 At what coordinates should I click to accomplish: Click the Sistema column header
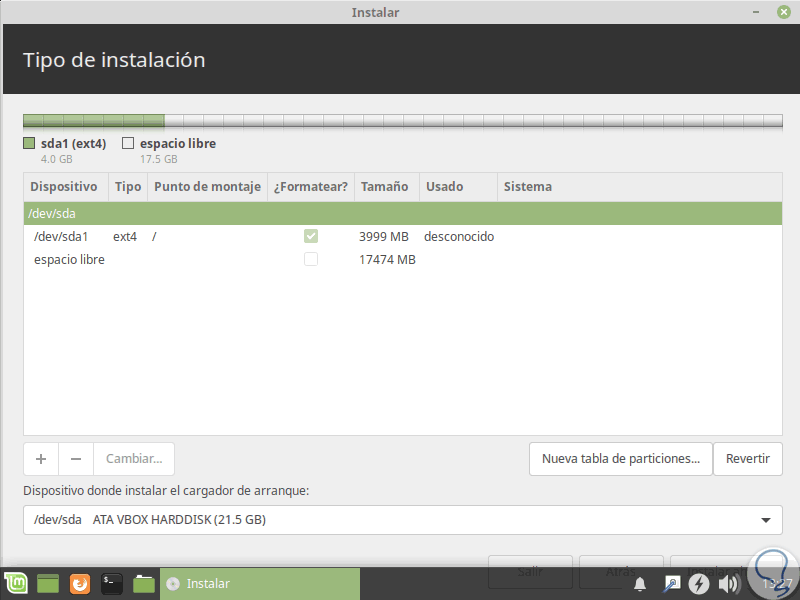tap(640, 187)
